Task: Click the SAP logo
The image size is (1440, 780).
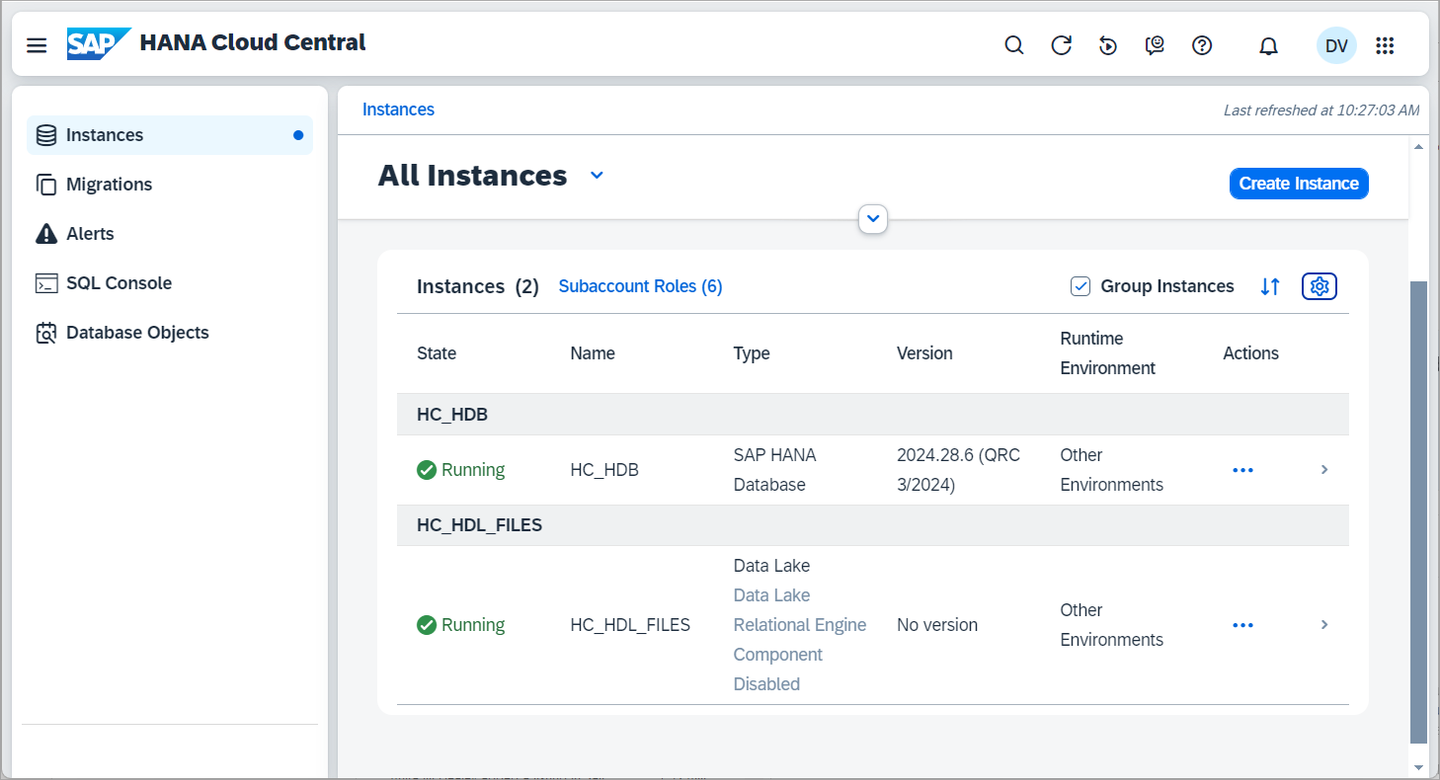Action: tap(99, 43)
